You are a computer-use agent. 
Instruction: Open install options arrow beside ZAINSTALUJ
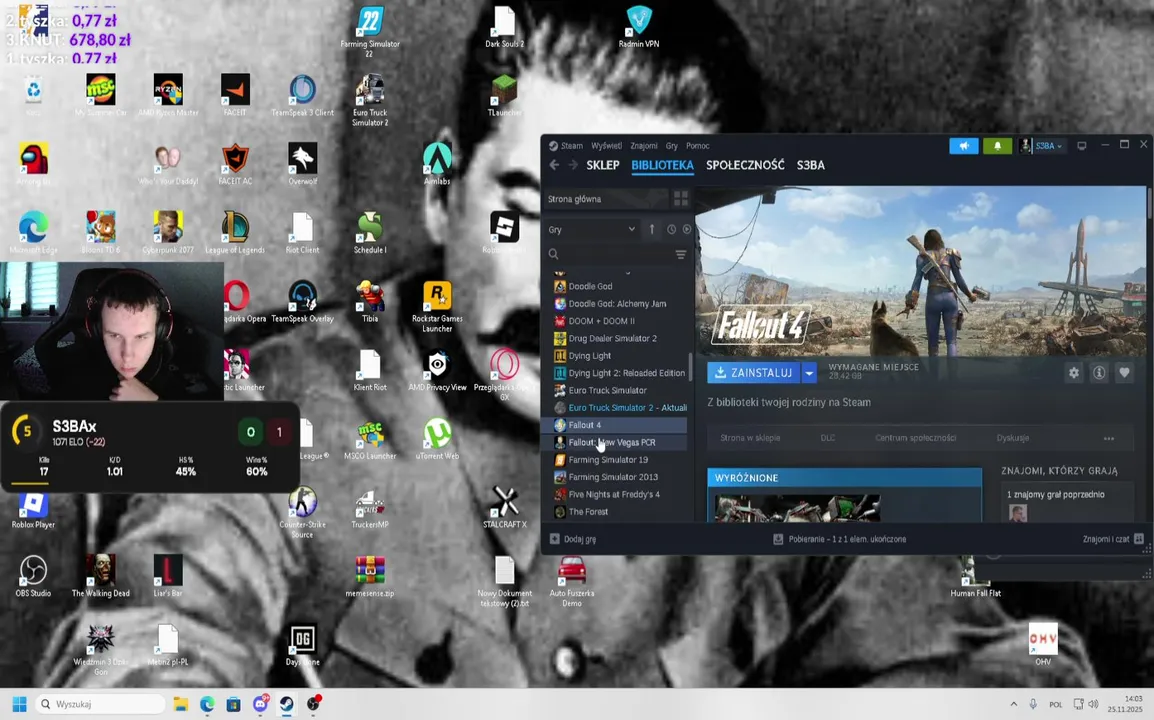pyautogui.click(x=809, y=373)
